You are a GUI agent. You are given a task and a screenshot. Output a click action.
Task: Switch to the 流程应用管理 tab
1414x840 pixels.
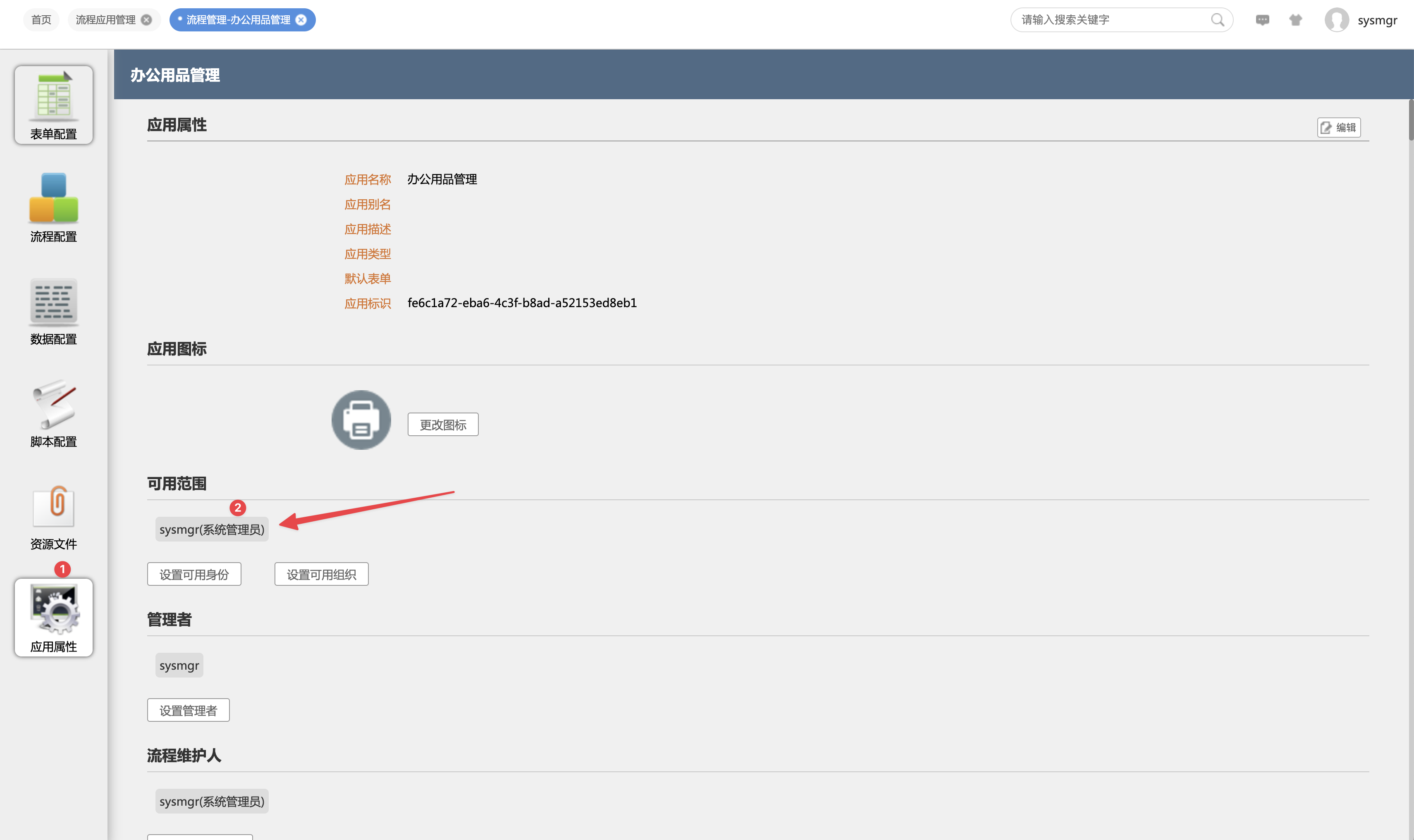pos(105,20)
